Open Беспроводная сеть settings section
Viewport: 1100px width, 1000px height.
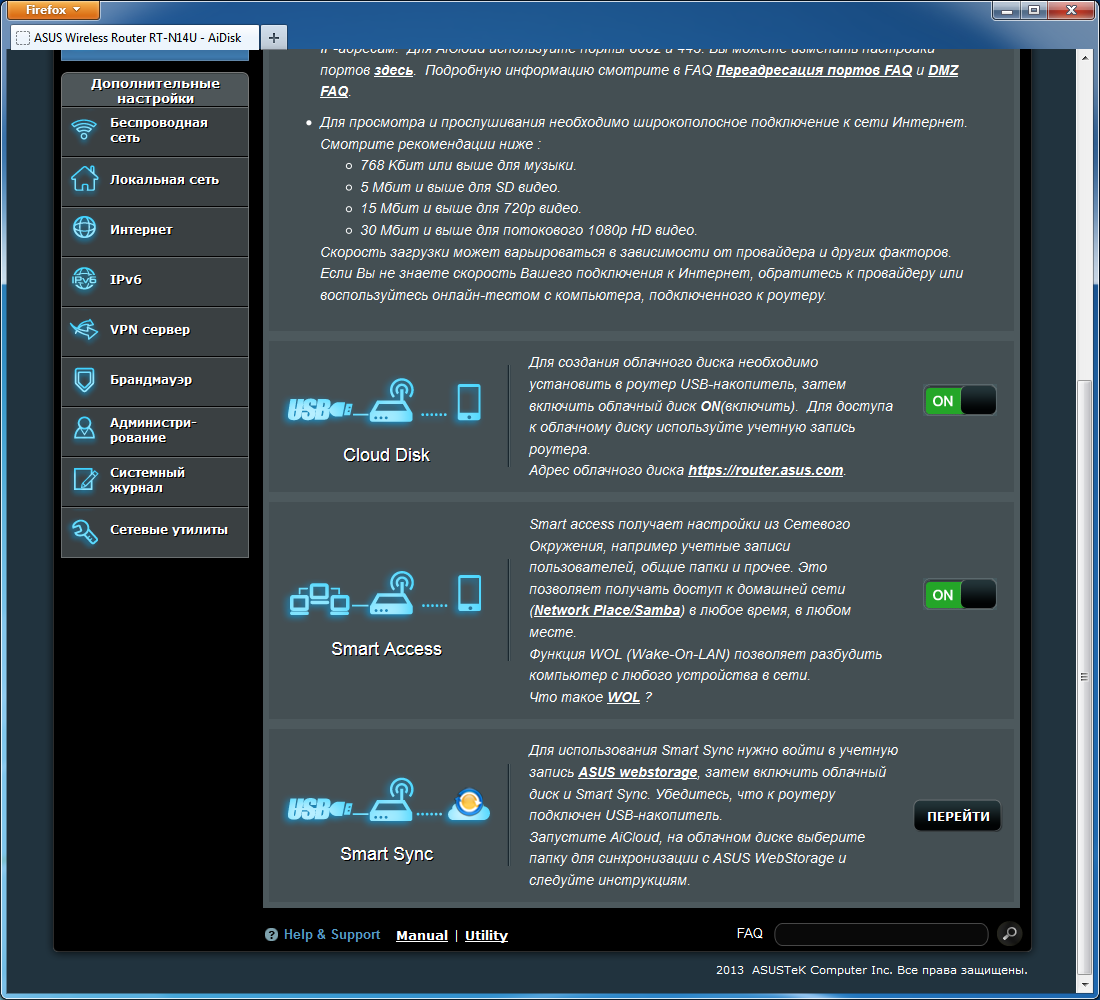pos(155,131)
